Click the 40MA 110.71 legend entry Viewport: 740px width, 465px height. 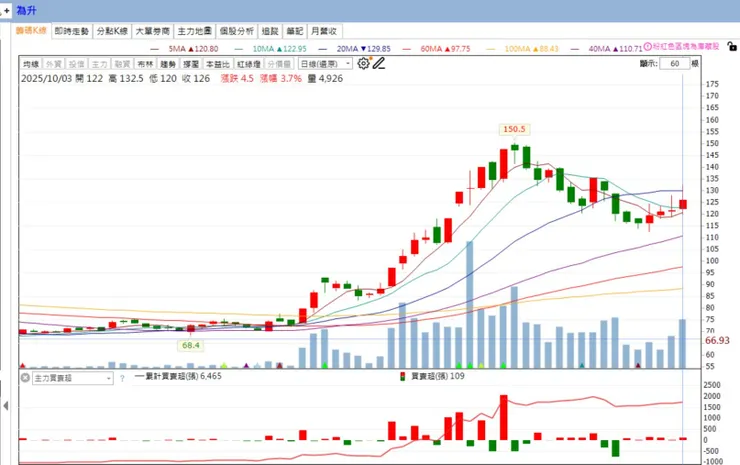(x=606, y=49)
